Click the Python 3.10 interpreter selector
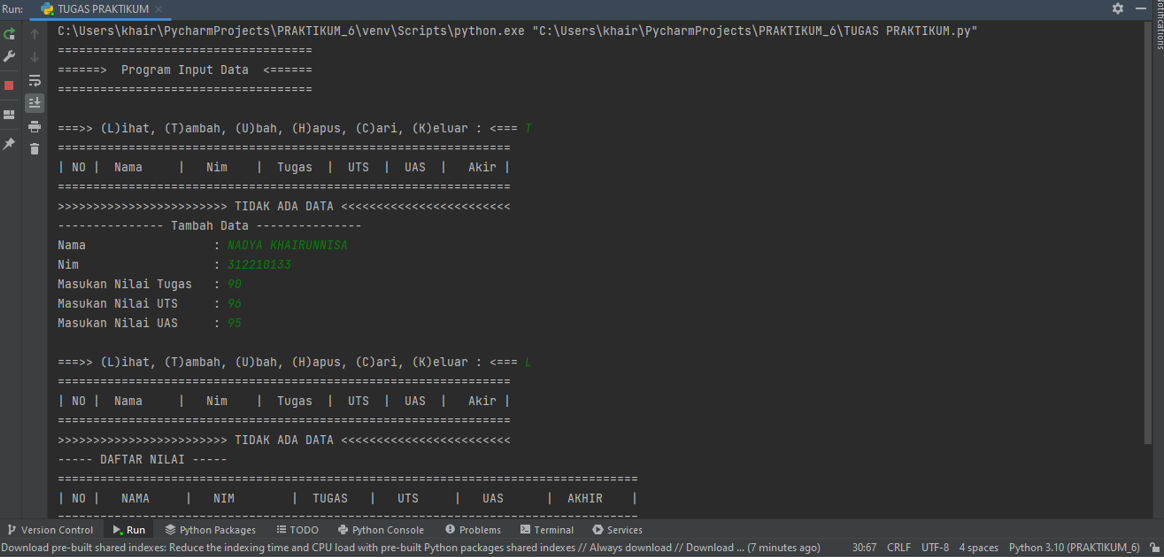1164x557 pixels. [1074, 548]
